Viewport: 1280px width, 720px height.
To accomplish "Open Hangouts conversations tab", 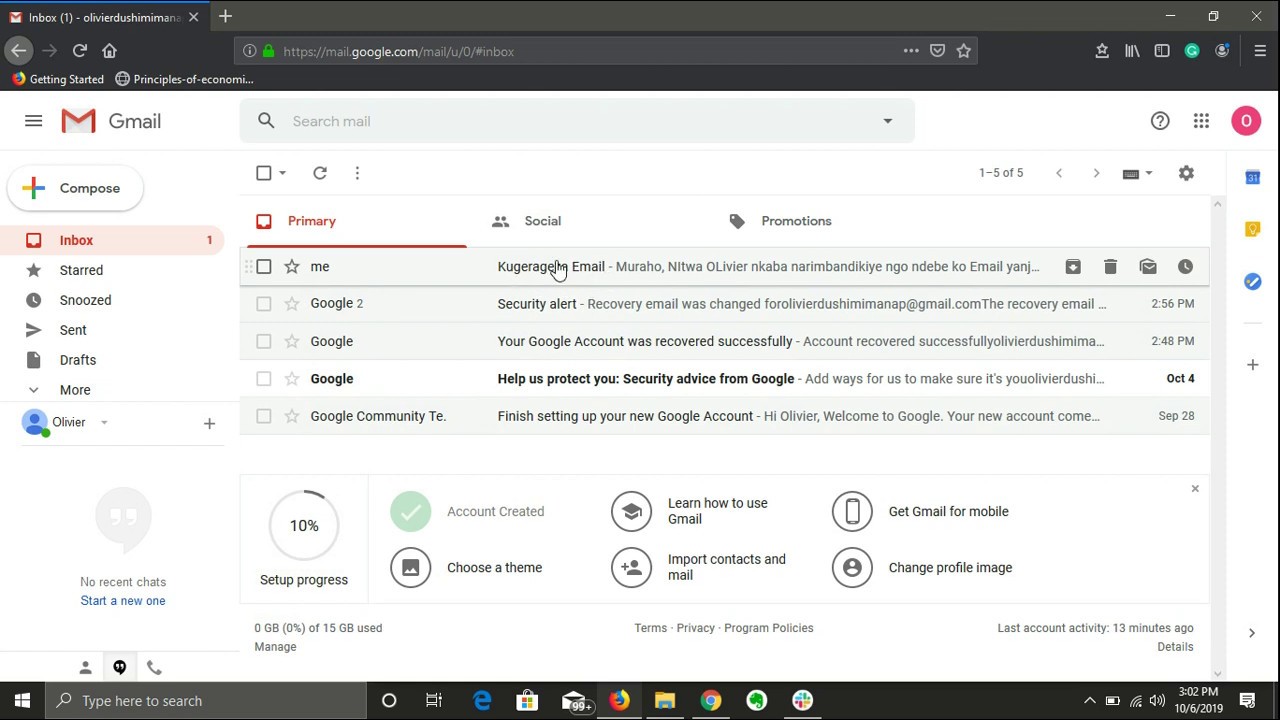I will point(120,668).
